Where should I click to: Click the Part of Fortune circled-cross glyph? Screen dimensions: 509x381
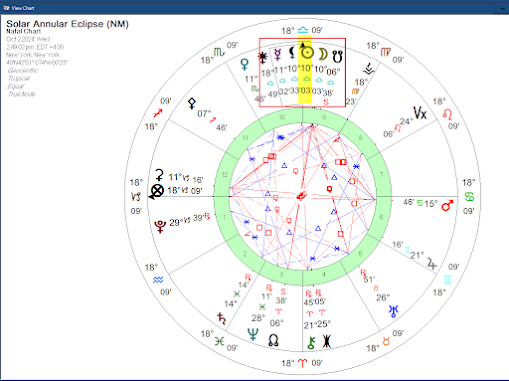tap(157, 191)
